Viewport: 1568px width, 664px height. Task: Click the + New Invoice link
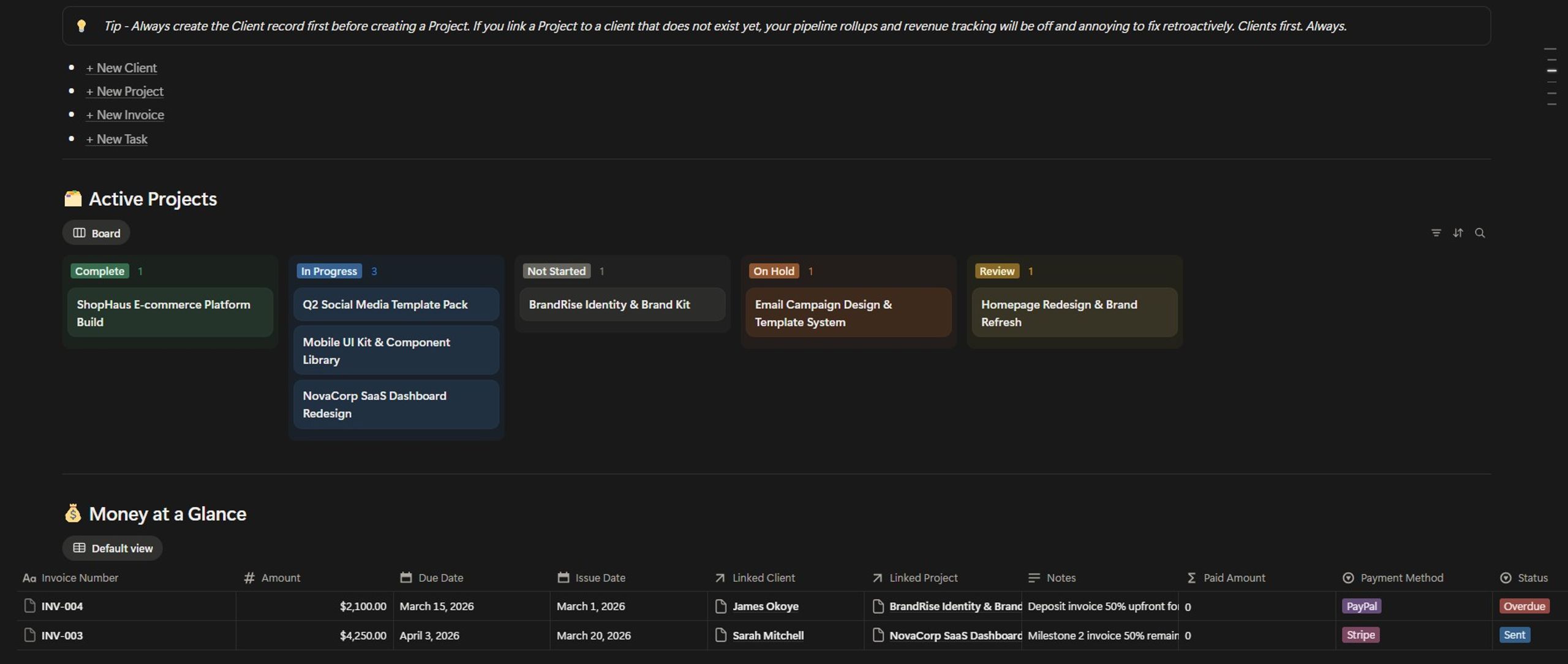pyautogui.click(x=125, y=115)
